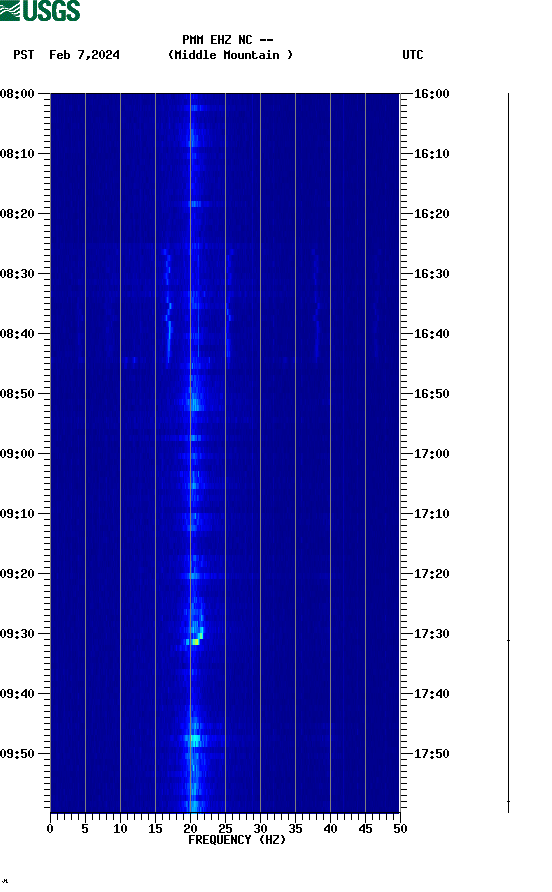Click the seismogram amplitude trace line at right

(508, 453)
